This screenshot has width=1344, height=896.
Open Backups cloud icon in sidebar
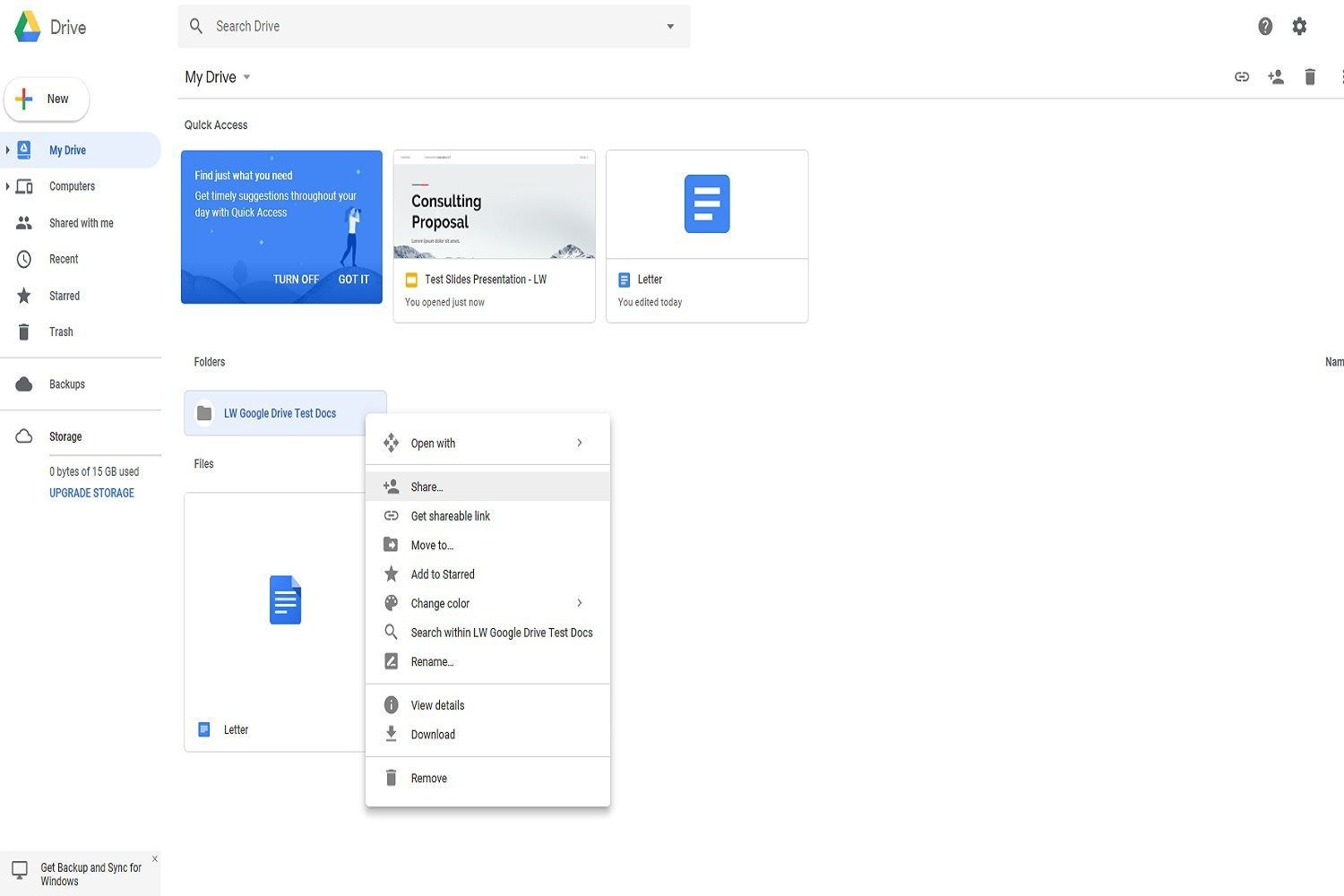point(24,384)
